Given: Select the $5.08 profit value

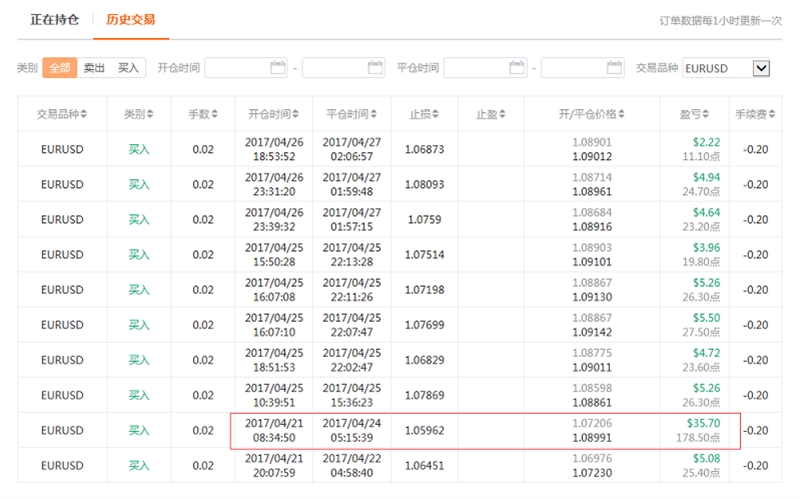Looking at the screenshot, I should click(x=706, y=459).
